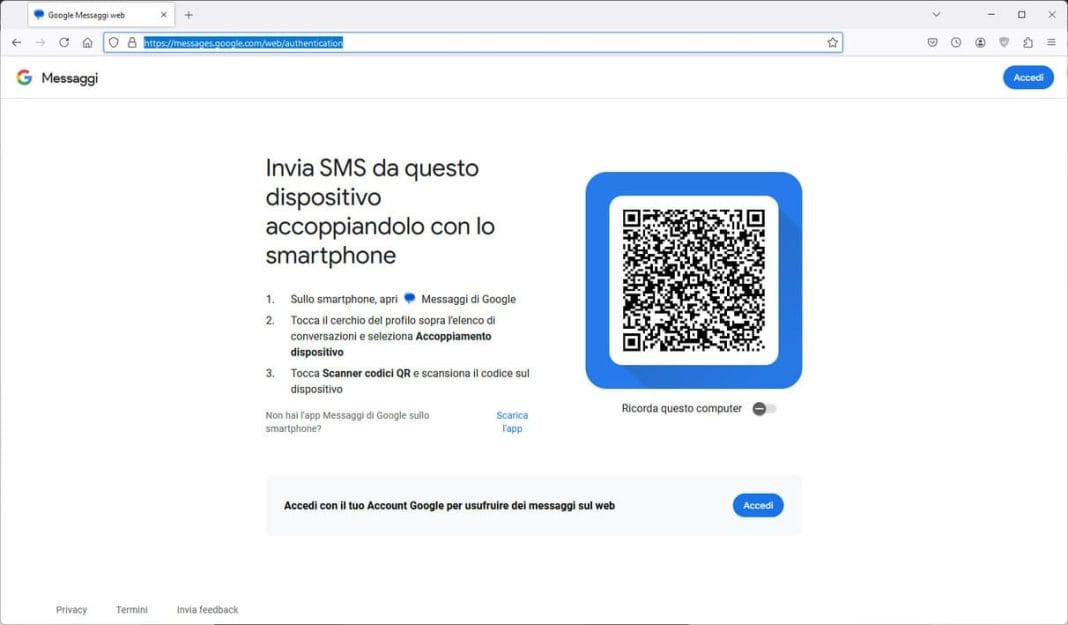Open the extensions puzzle icon

pyautogui.click(x=1028, y=42)
